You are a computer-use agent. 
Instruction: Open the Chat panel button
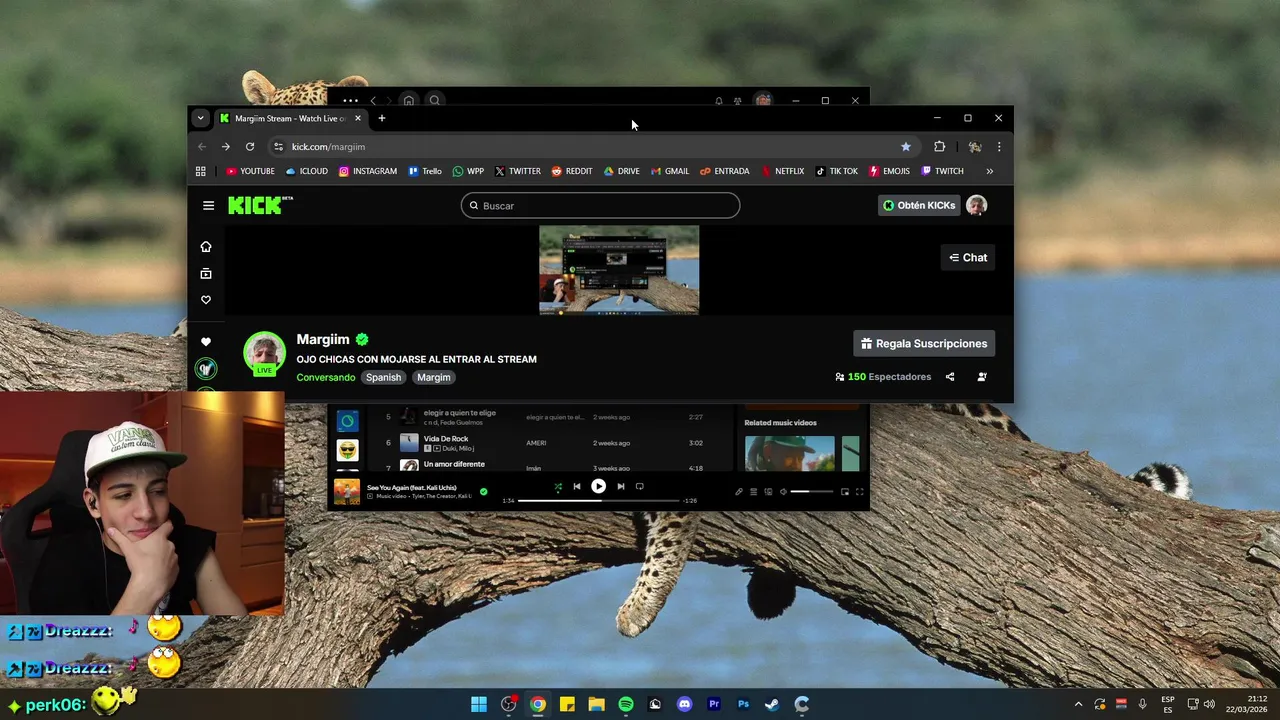point(968,258)
